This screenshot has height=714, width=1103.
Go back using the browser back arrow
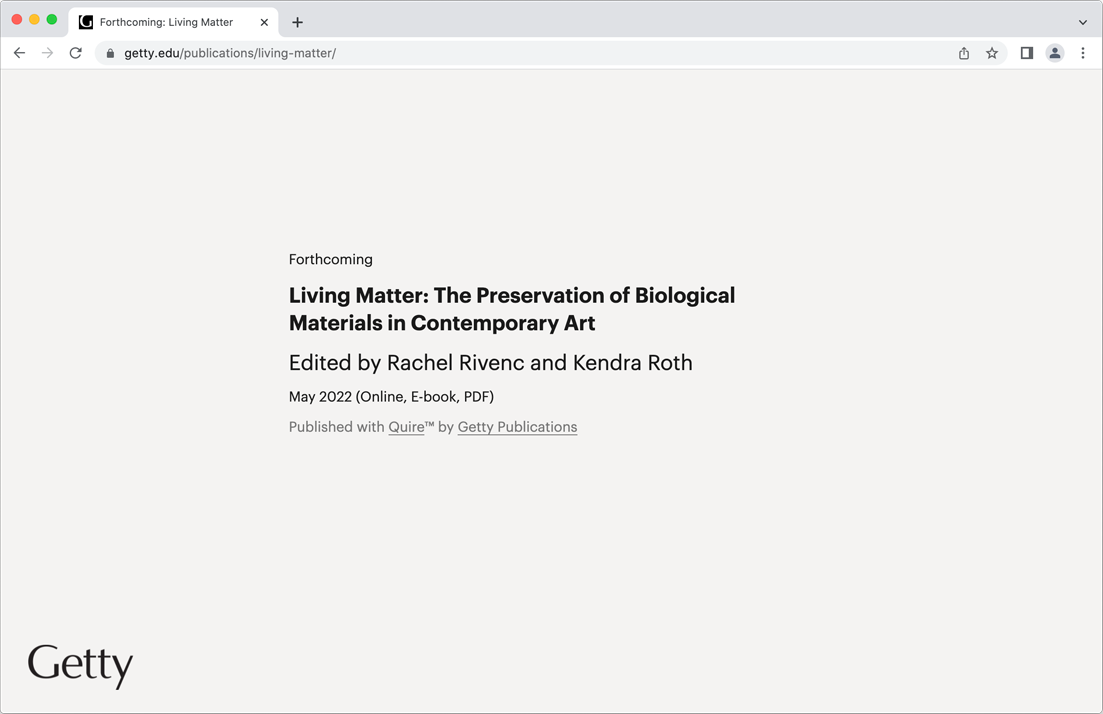19,53
